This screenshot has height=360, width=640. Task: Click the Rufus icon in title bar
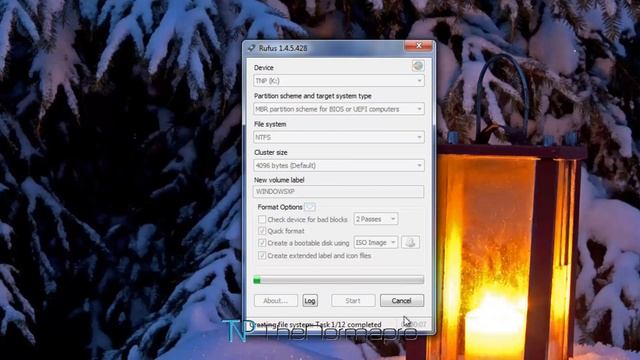pos(251,48)
